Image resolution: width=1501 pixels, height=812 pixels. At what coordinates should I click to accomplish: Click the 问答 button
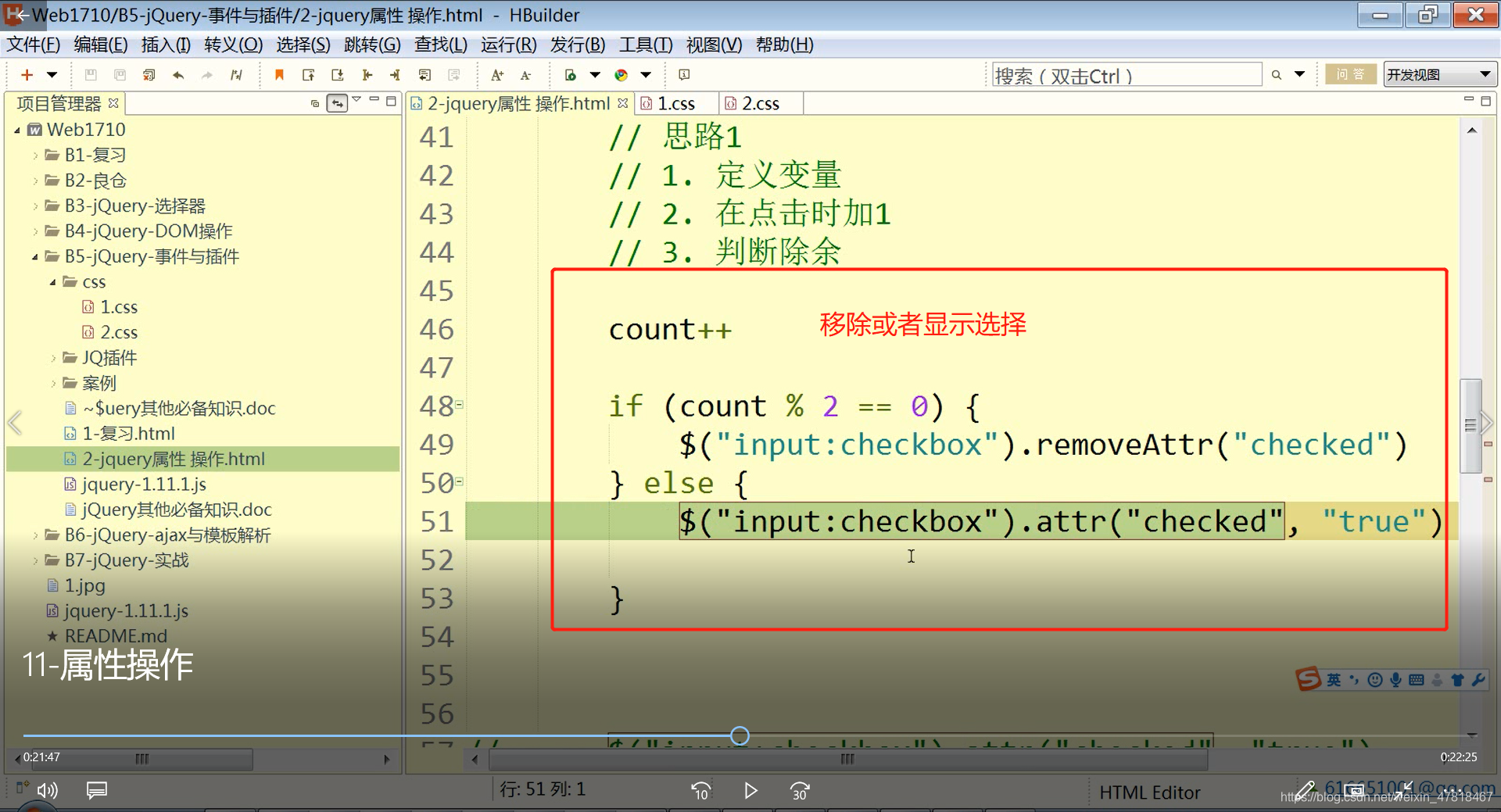(1350, 74)
